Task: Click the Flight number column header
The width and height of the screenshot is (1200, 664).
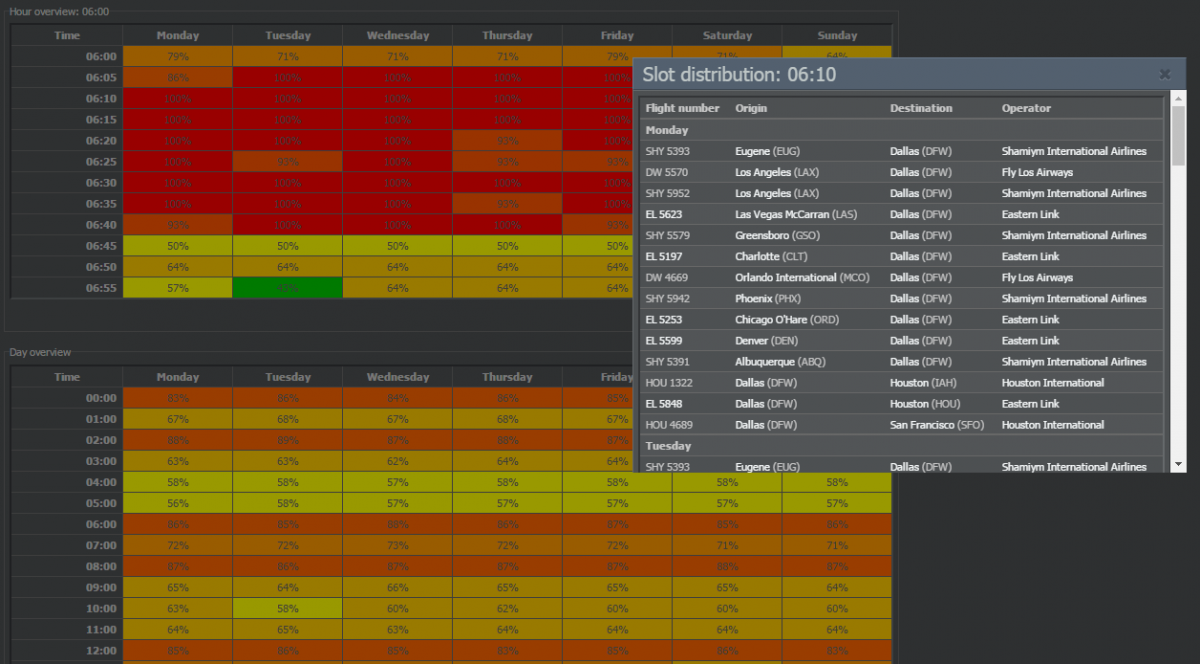Action: (x=683, y=108)
